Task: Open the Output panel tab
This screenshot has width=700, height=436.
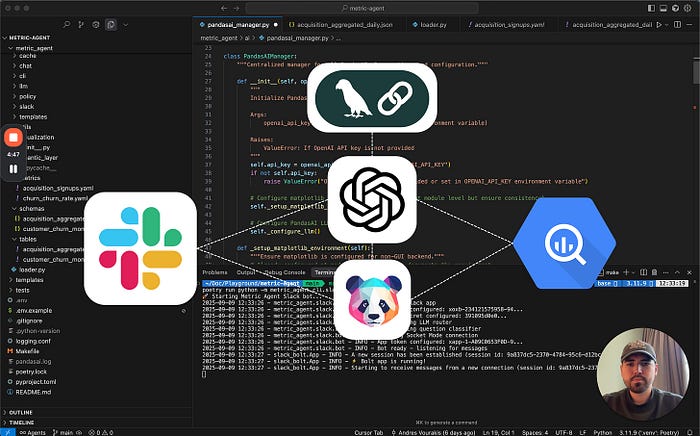Action: tap(245, 272)
